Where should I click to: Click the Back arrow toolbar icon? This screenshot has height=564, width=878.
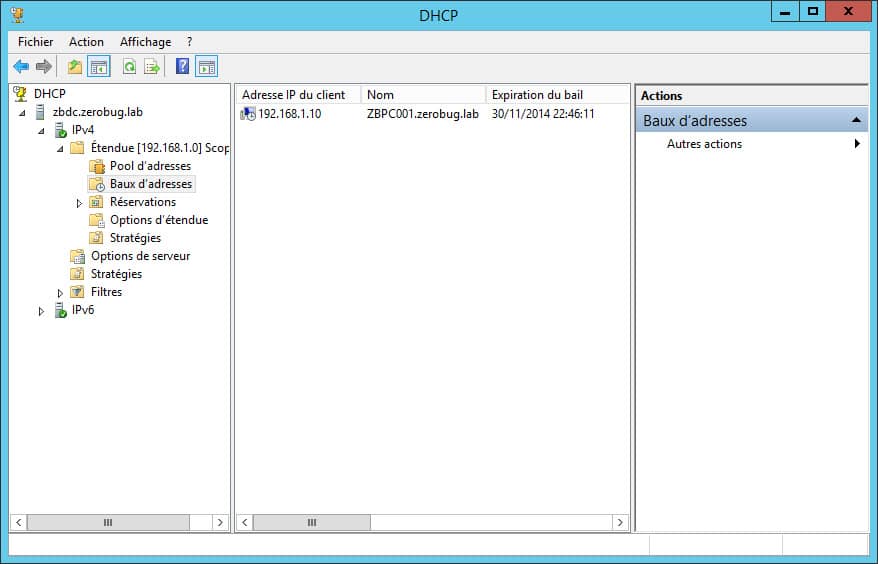pos(21,67)
